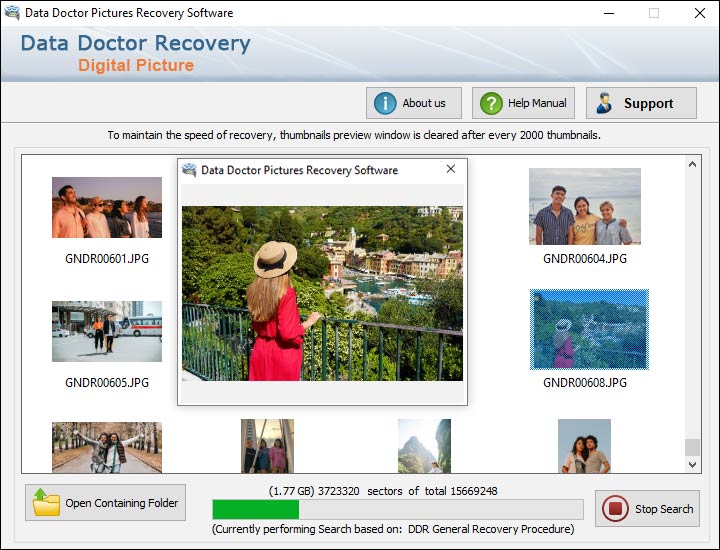The height and width of the screenshot is (550, 720).
Task: Click the large preview image of woman in red
Action: (x=322, y=293)
